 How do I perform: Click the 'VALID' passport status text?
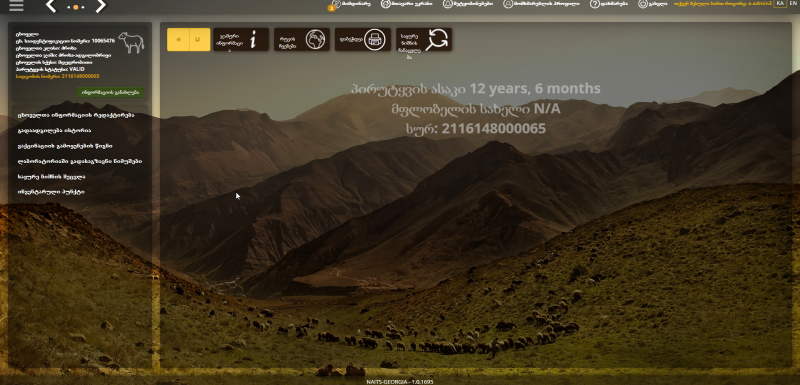point(77,69)
